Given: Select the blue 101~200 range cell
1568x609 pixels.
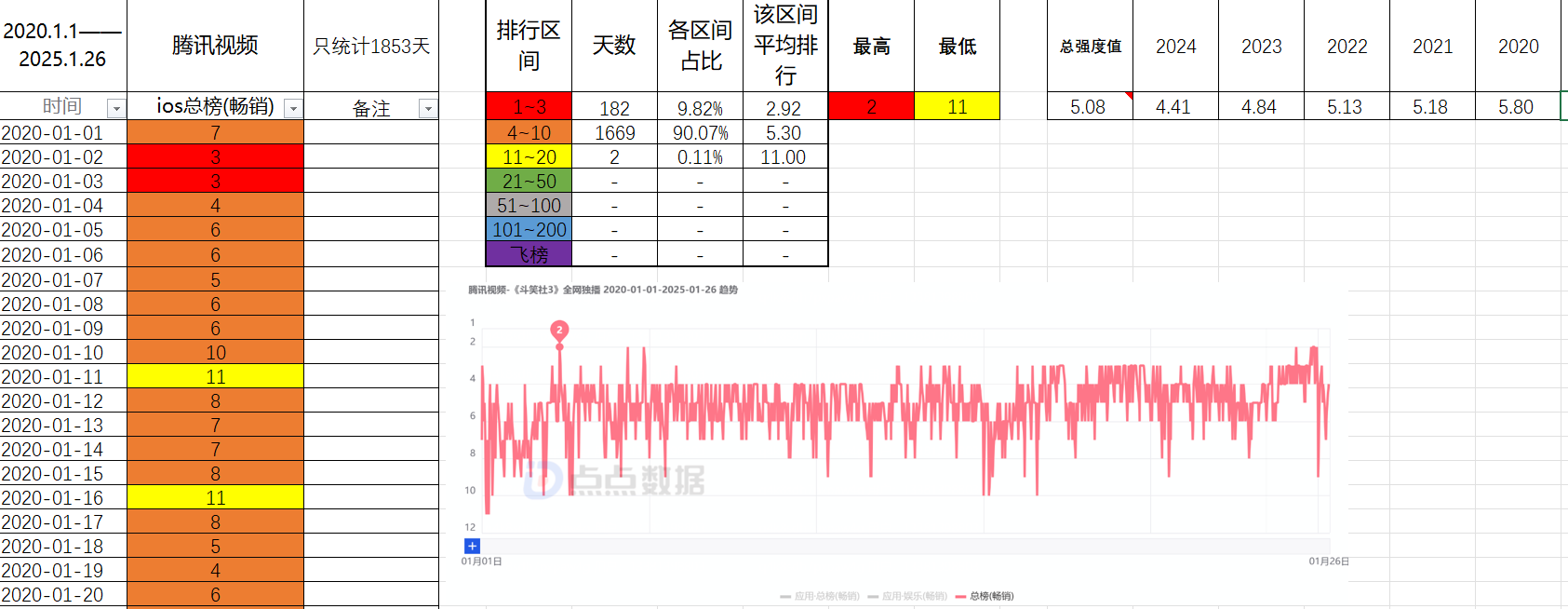Looking at the screenshot, I should [529, 230].
